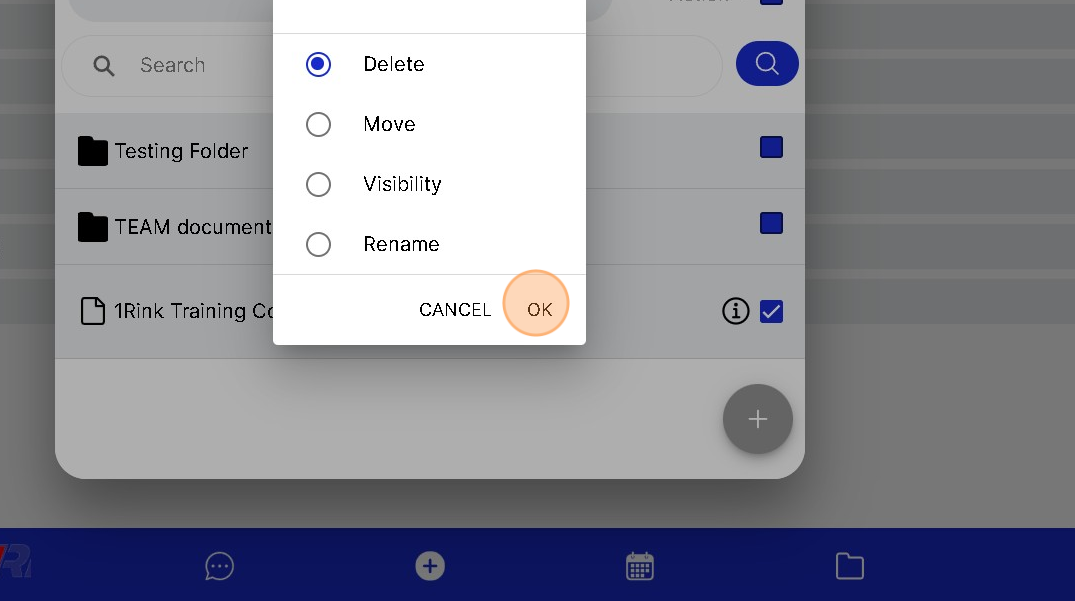Screen dimensions: 1075x601
Task: Uncheck the 1Rink Training file checkbox
Action: [771, 311]
